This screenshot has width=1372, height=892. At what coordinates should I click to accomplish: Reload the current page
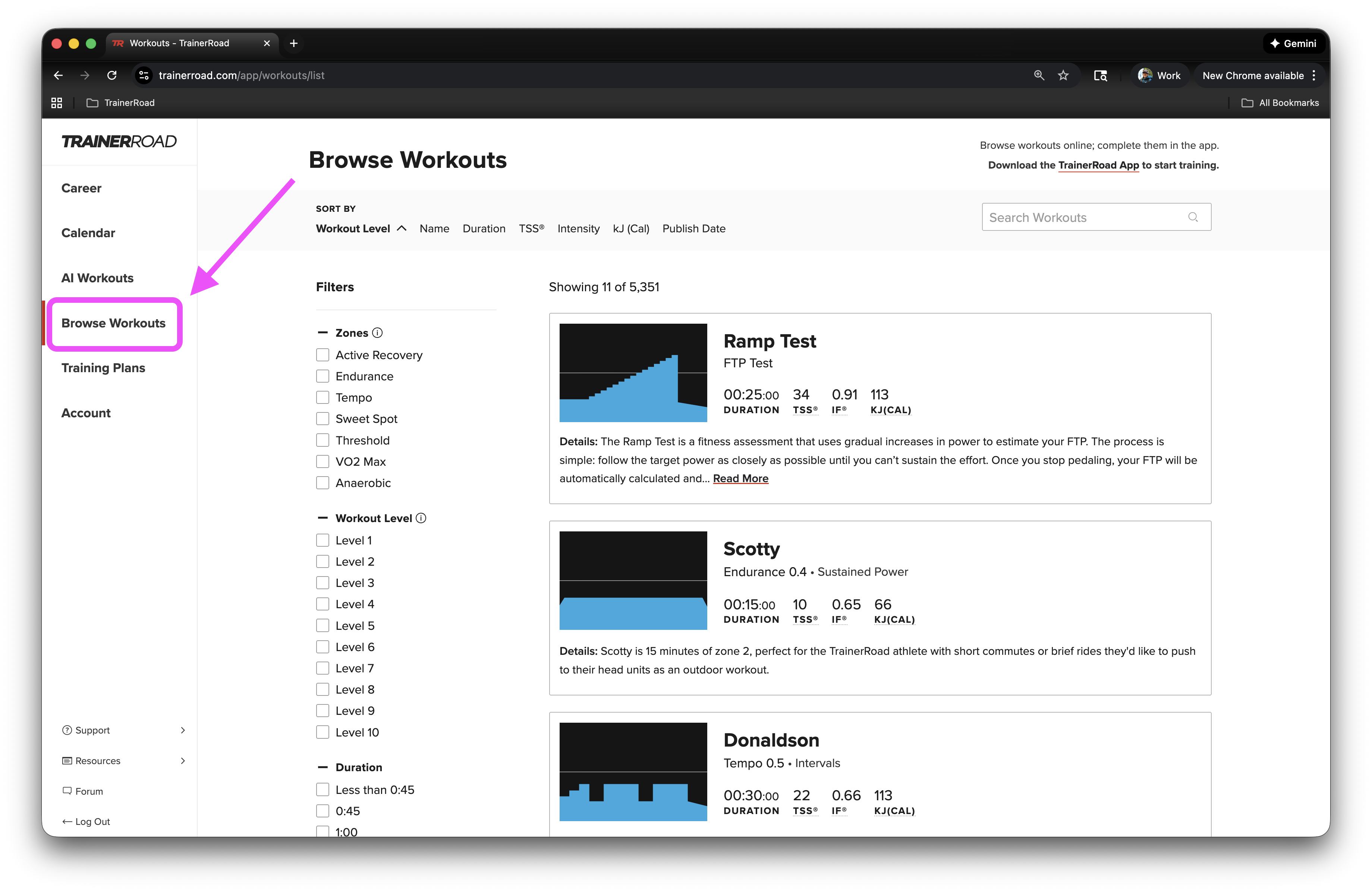[112, 76]
